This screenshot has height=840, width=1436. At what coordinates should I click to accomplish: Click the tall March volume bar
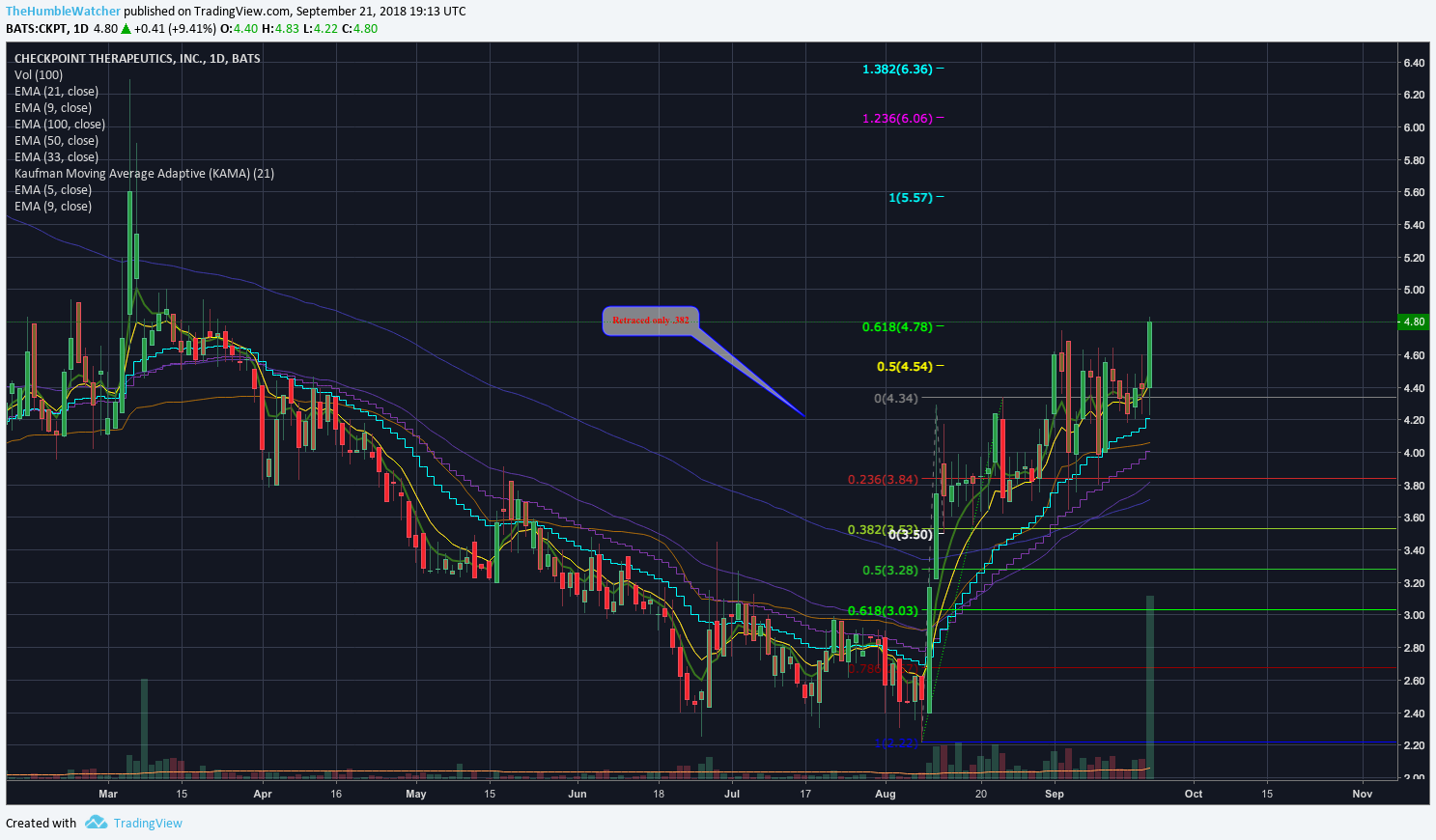145,729
